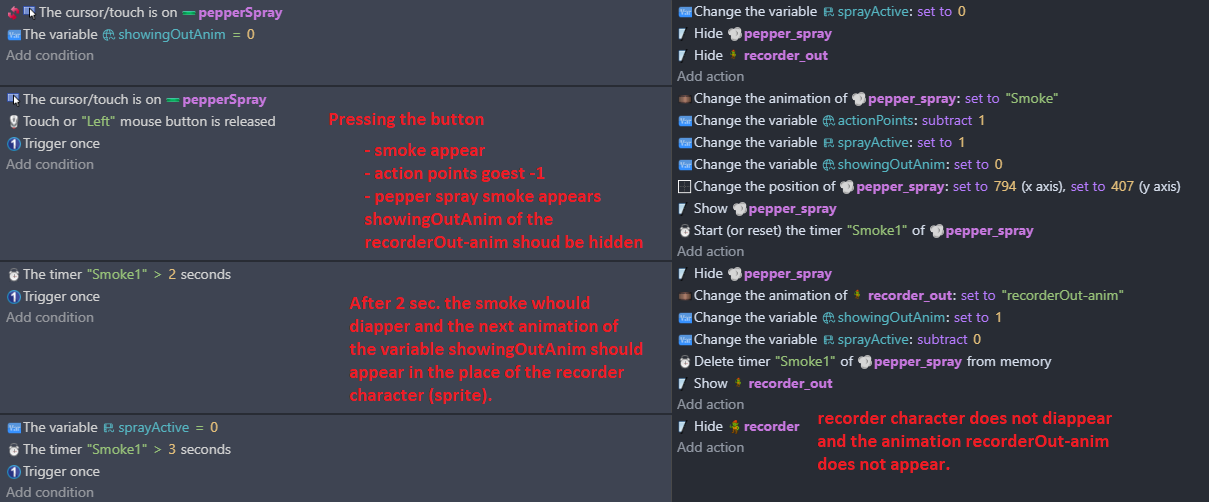Click the timer icon of "Smoke1" > 2 seconds condition

coord(14,274)
